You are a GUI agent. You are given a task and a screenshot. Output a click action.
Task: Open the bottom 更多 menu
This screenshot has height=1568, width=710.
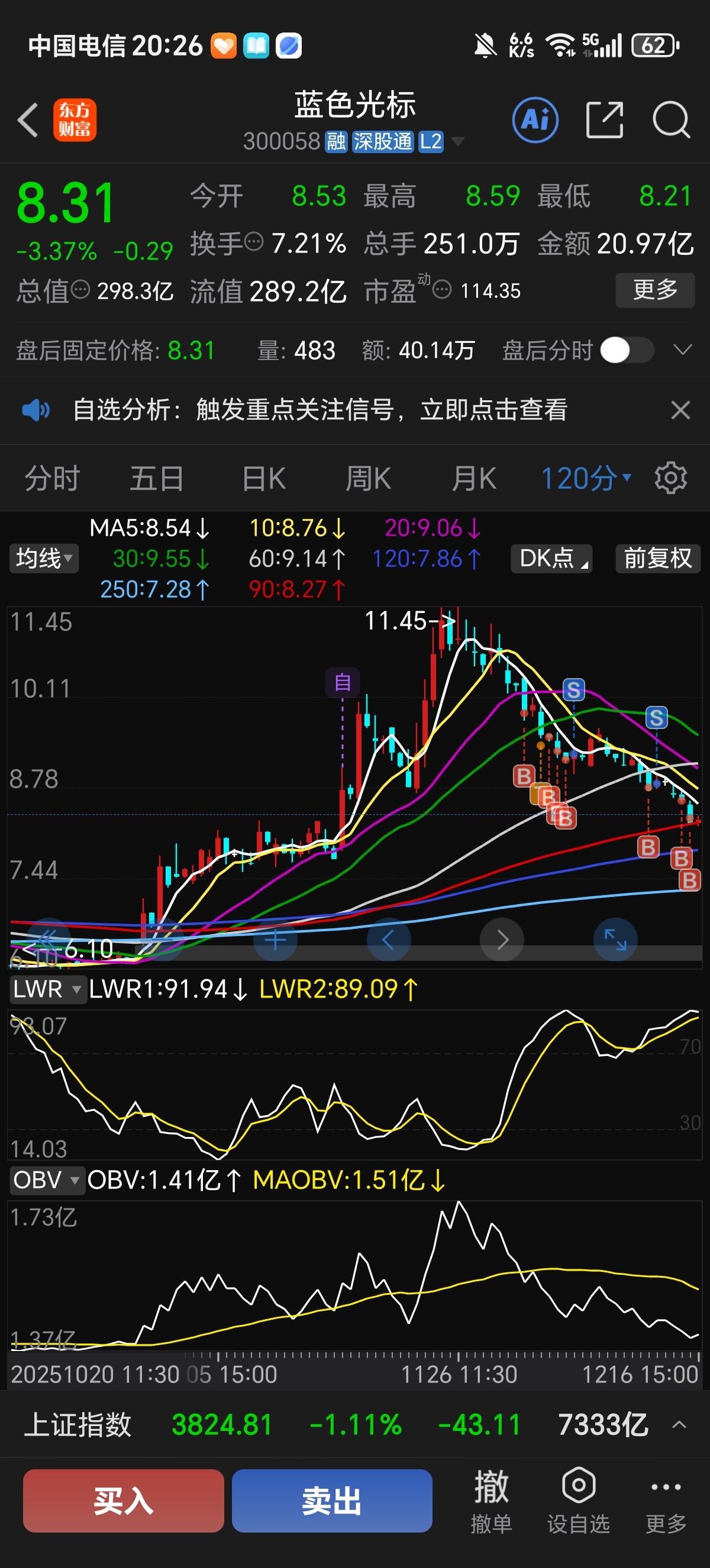(x=666, y=1501)
